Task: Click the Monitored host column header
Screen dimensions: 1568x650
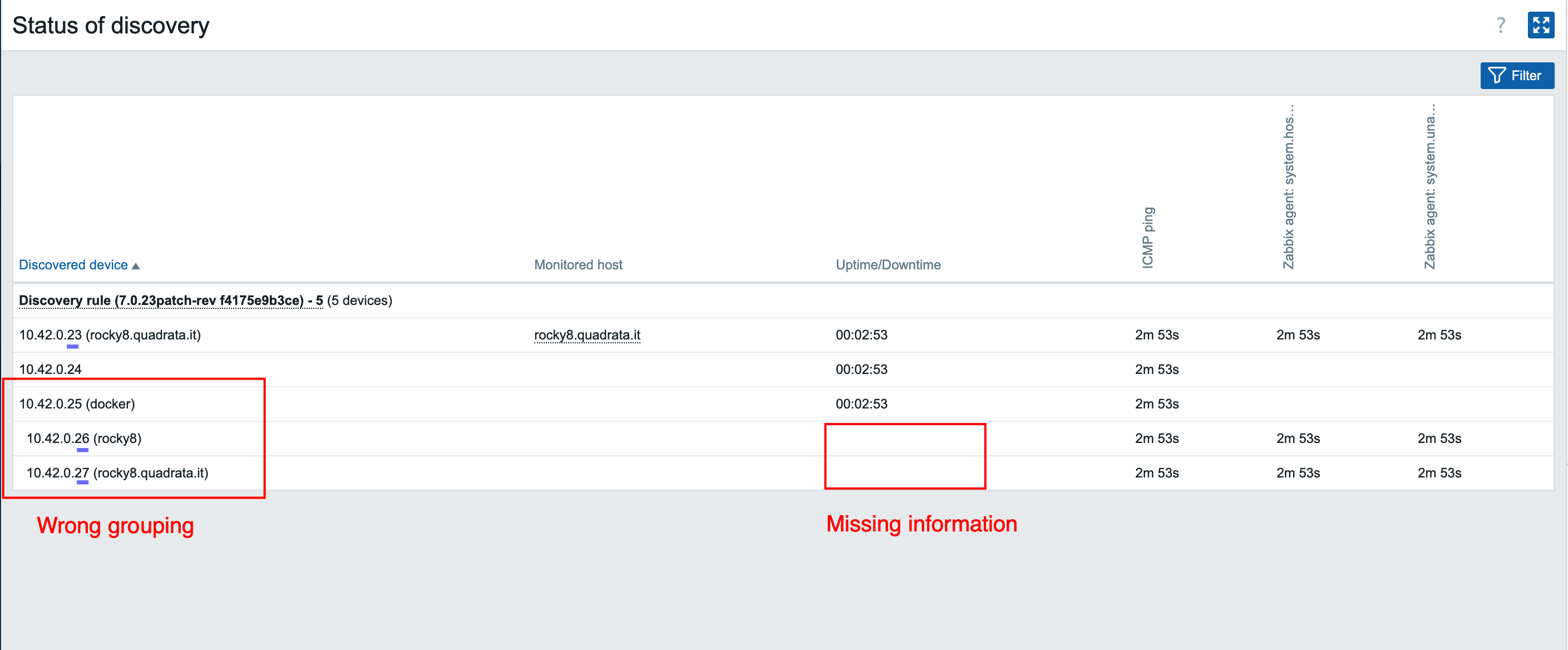Action: [x=578, y=265]
